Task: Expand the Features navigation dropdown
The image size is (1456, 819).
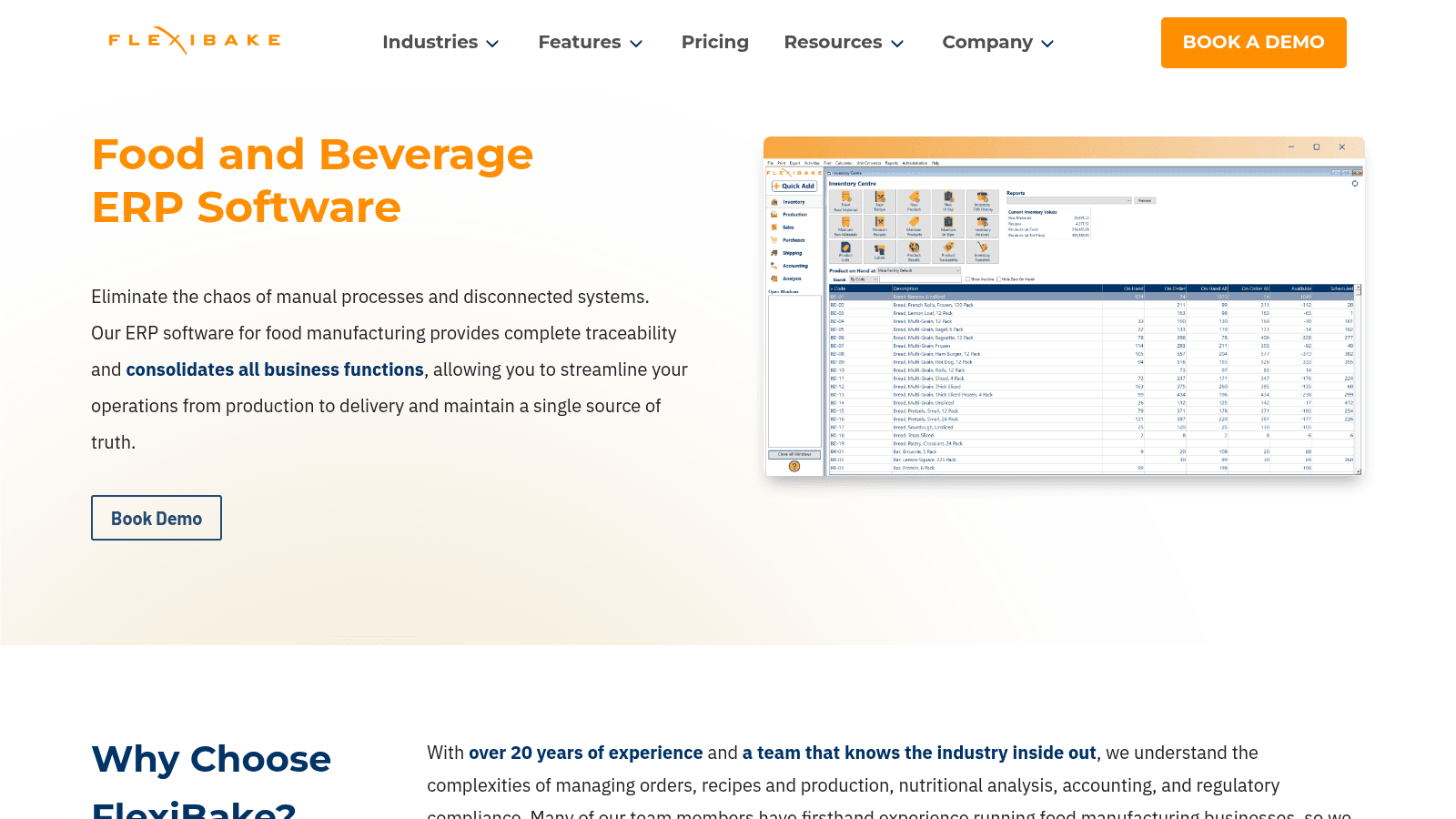Action: 591,42
